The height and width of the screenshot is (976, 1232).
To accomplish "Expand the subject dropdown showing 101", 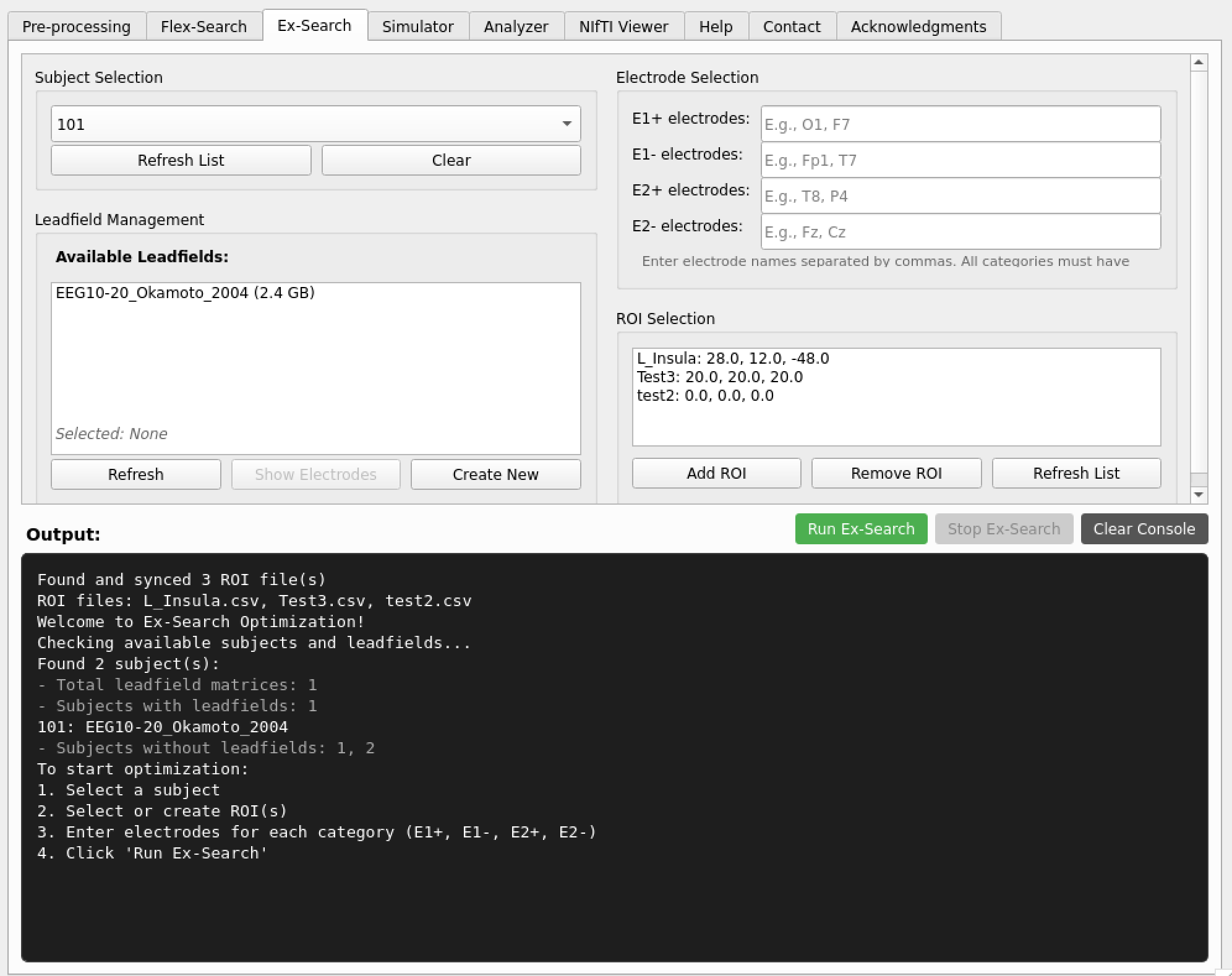I will (x=315, y=124).
